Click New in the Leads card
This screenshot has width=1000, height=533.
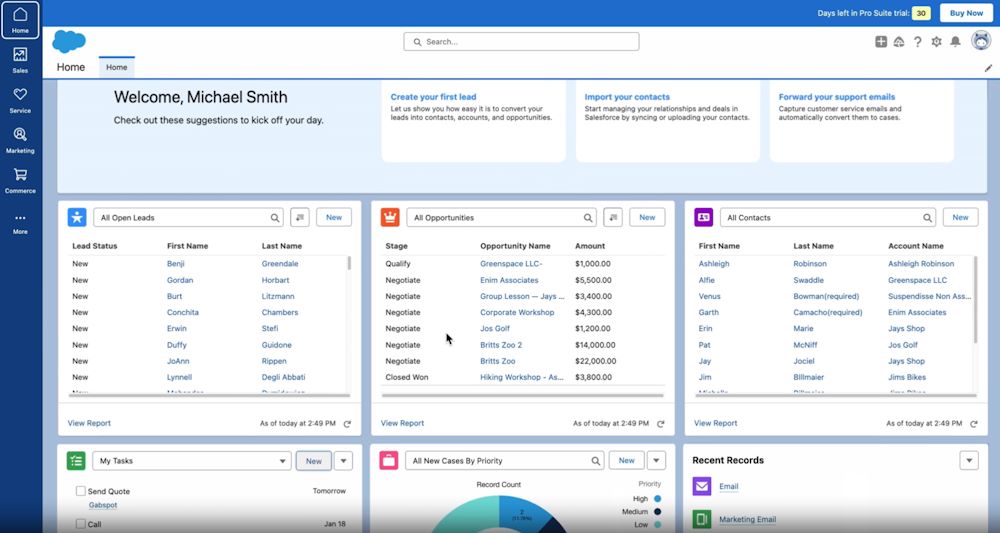coord(334,217)
